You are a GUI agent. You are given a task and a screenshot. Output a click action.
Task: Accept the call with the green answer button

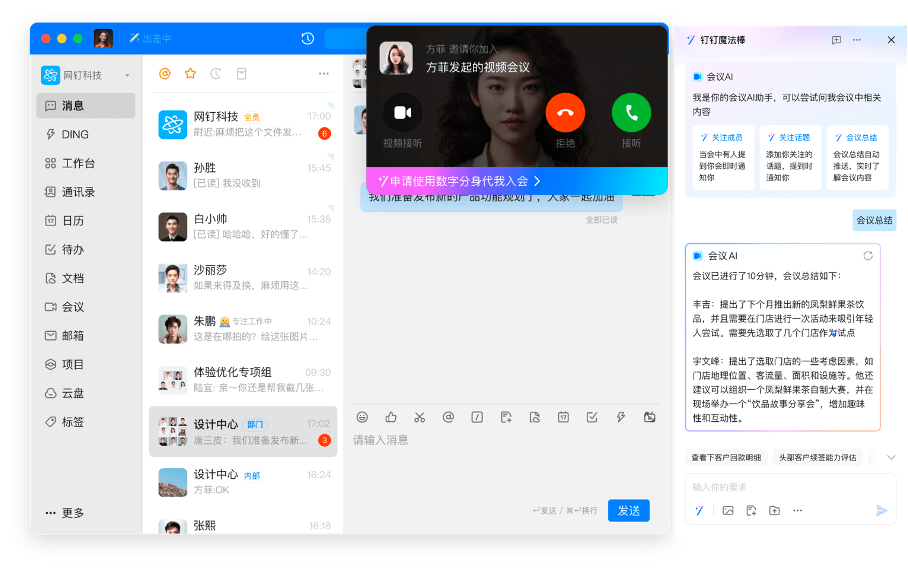pos(631,112)
